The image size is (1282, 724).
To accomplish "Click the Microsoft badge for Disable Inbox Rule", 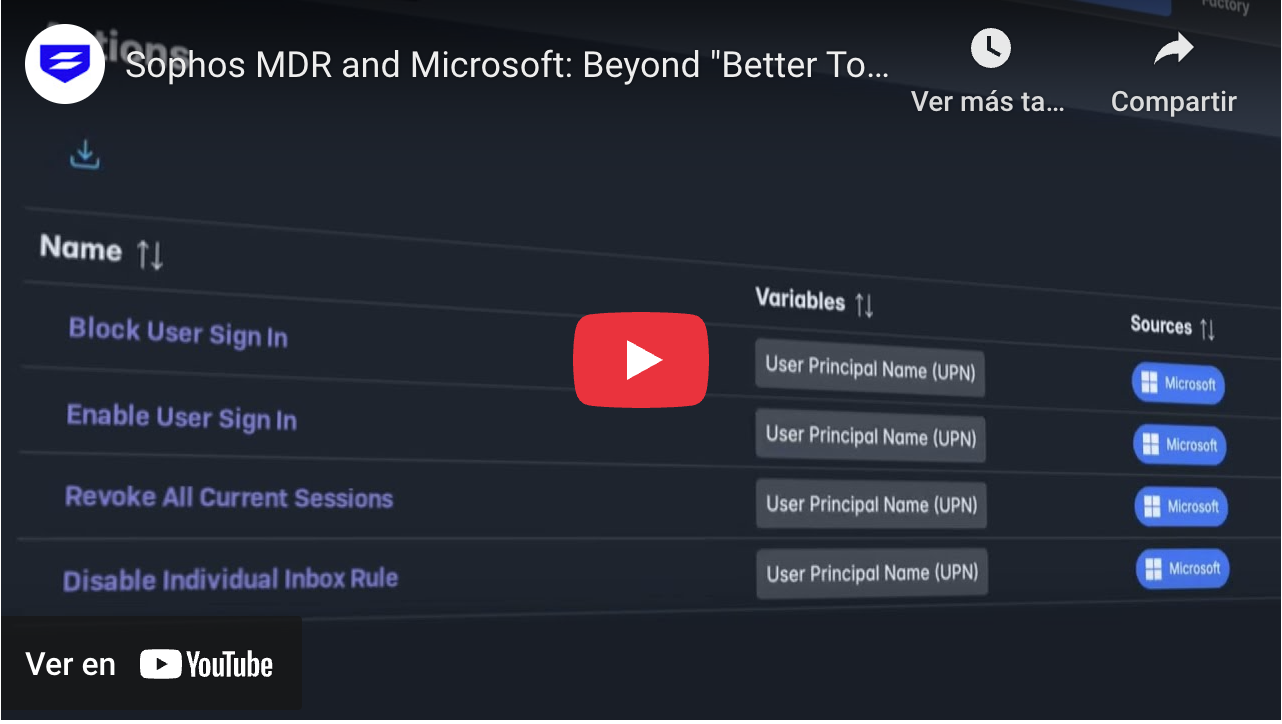I will pyautogui.click(x=1182, y=569).
